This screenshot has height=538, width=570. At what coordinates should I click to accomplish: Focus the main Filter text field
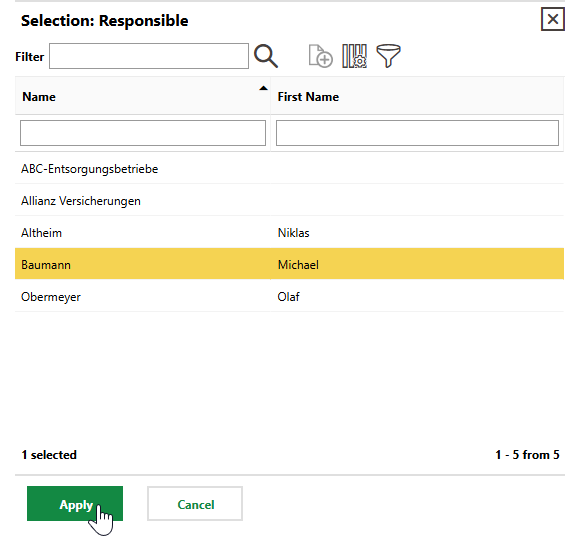tap(149, 56)
